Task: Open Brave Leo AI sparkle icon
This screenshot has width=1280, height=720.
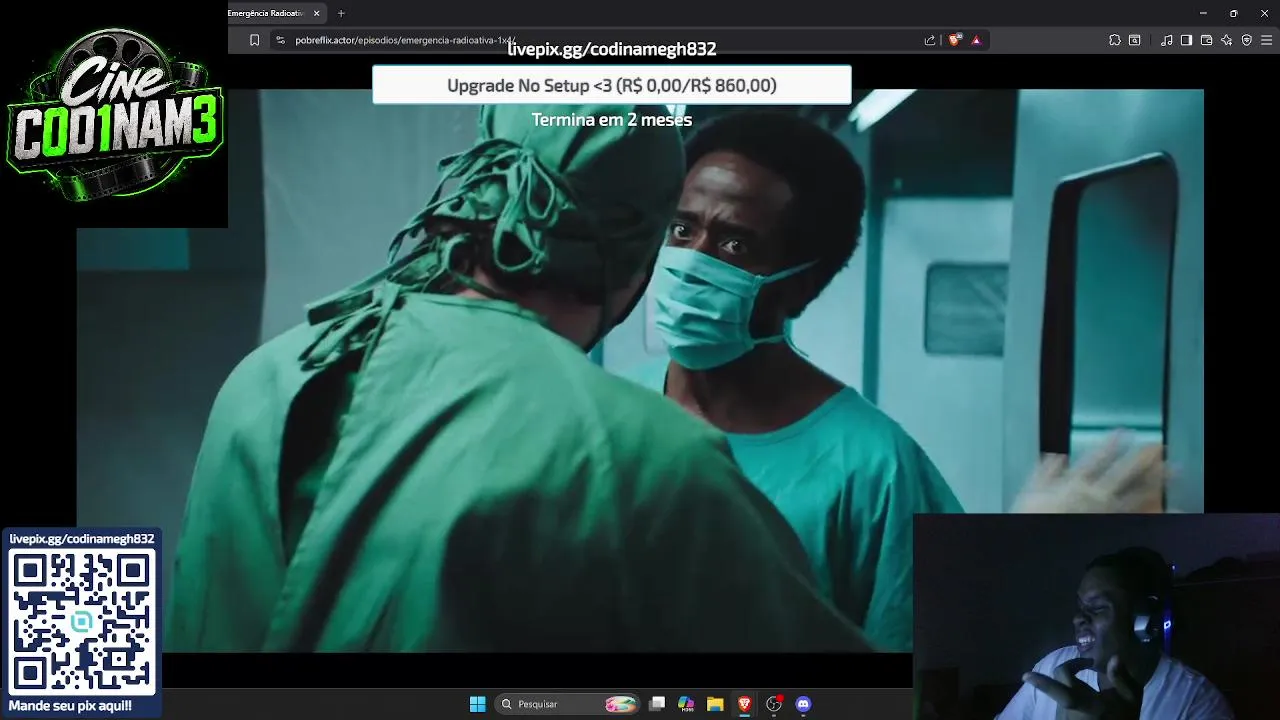Action: (x=1227, y=40)
